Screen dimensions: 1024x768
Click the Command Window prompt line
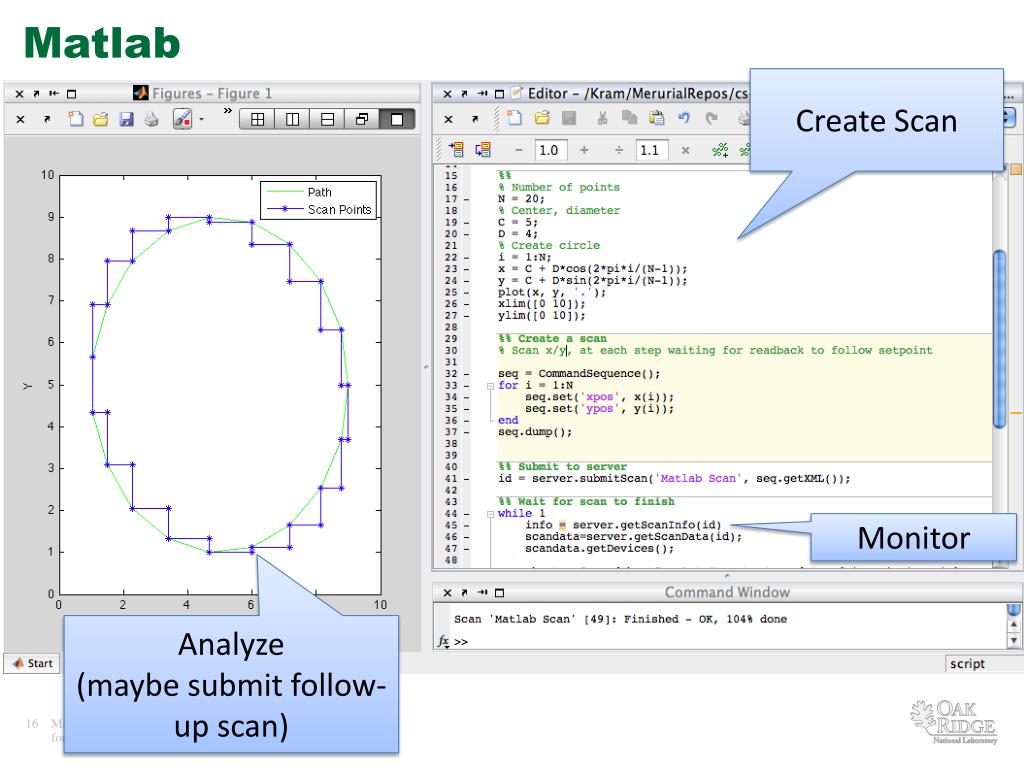[x=721, y=642]
